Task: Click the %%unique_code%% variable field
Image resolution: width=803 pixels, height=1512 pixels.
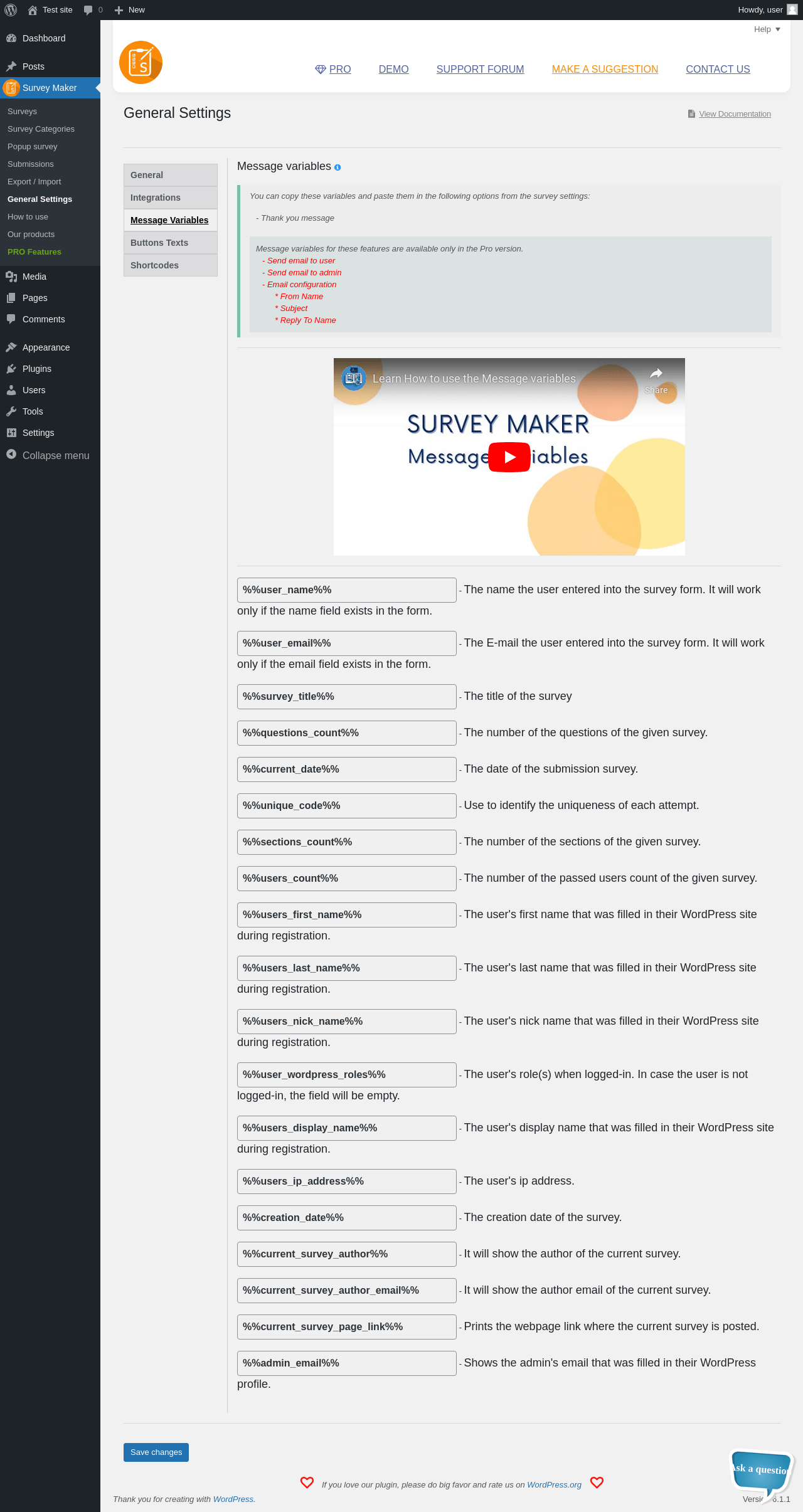Action: point(347,806)
